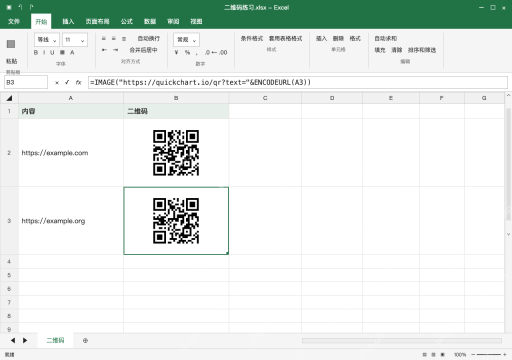The height and width of the screenshot is (360, 512).
Task: Click the increase indent icon
Action: click(115, 50)
